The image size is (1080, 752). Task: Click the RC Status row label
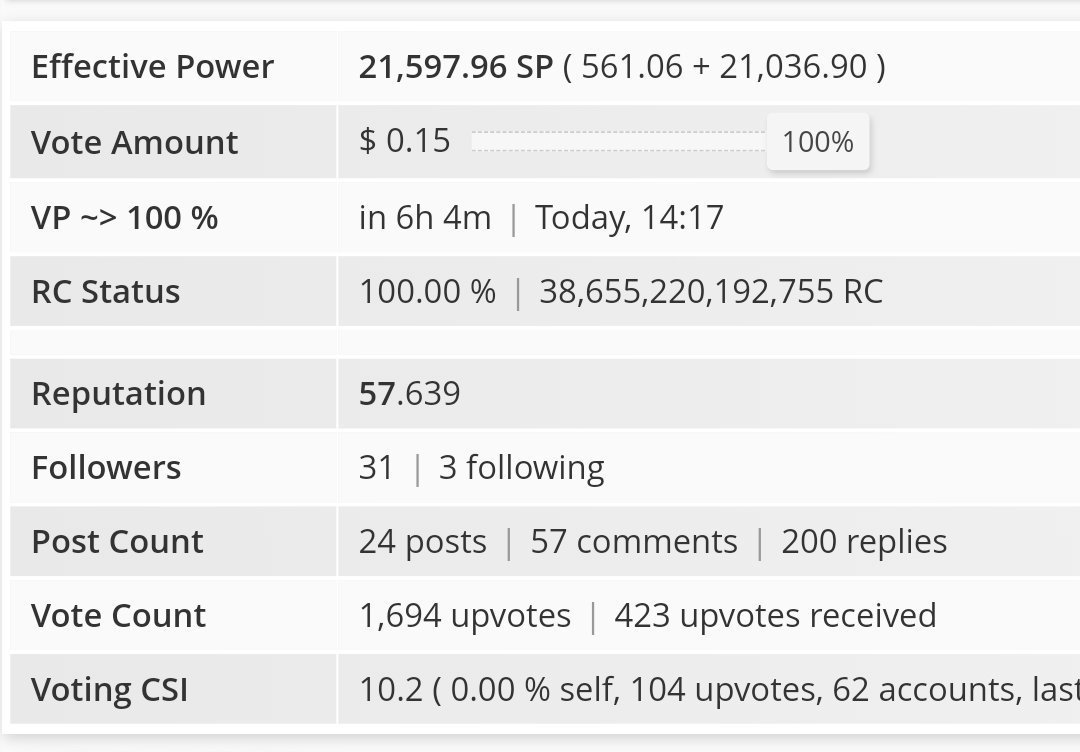point(106,292)
